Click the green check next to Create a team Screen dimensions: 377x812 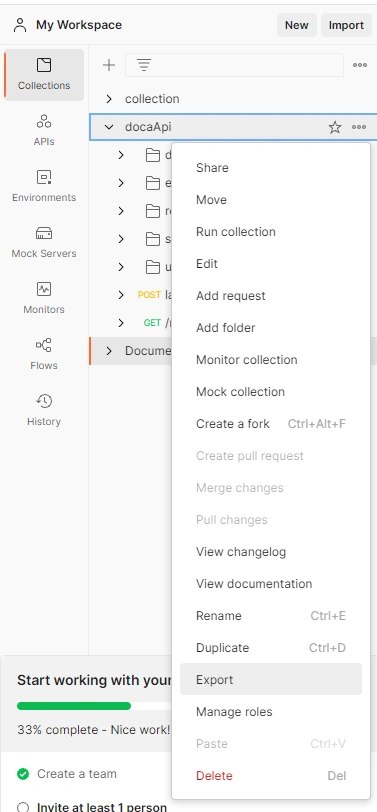coord(23,774)
